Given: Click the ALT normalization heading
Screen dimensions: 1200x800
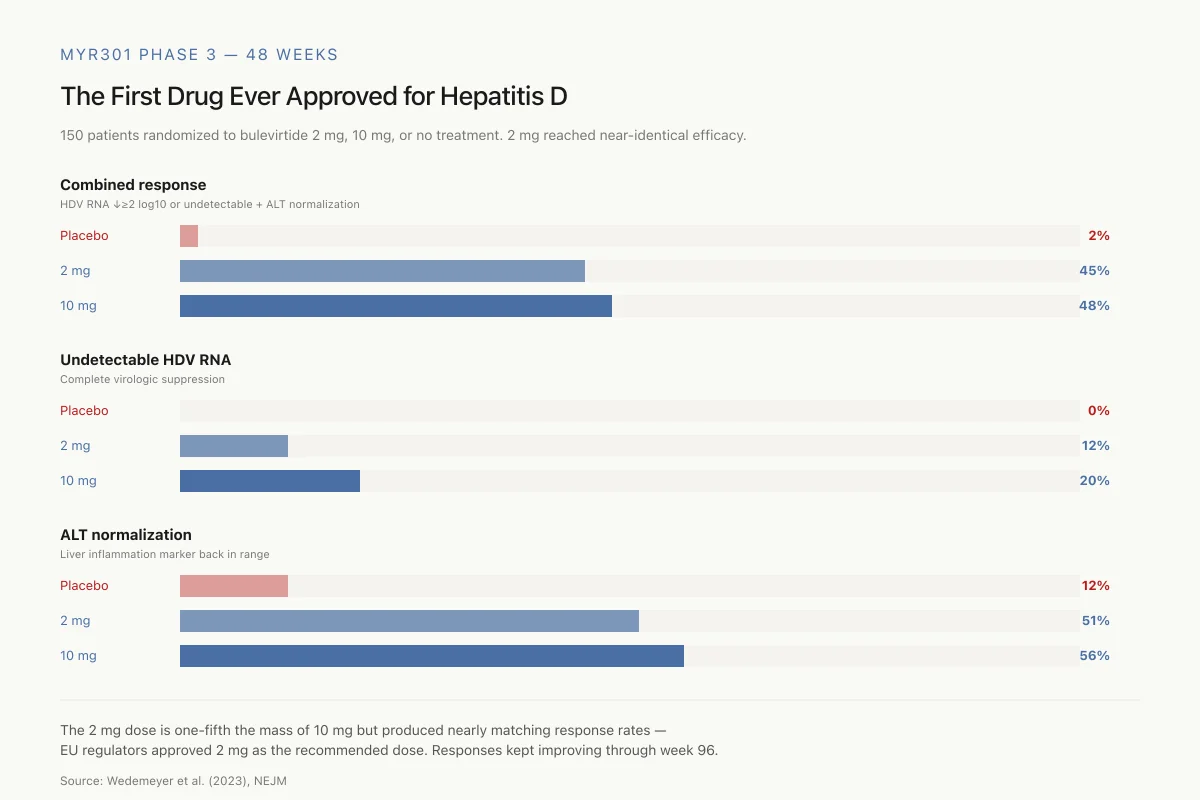Looking at the screenshot, I should [x=126, y=535].
